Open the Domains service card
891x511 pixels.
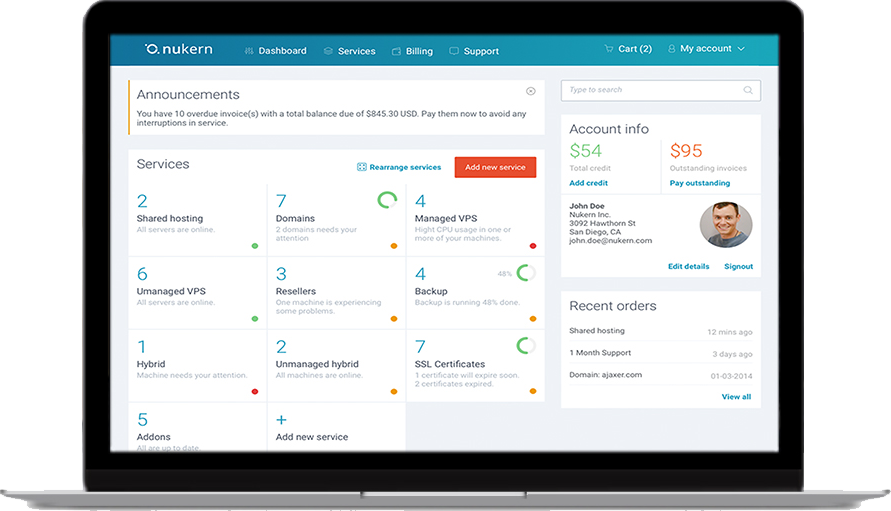point(336,220)
